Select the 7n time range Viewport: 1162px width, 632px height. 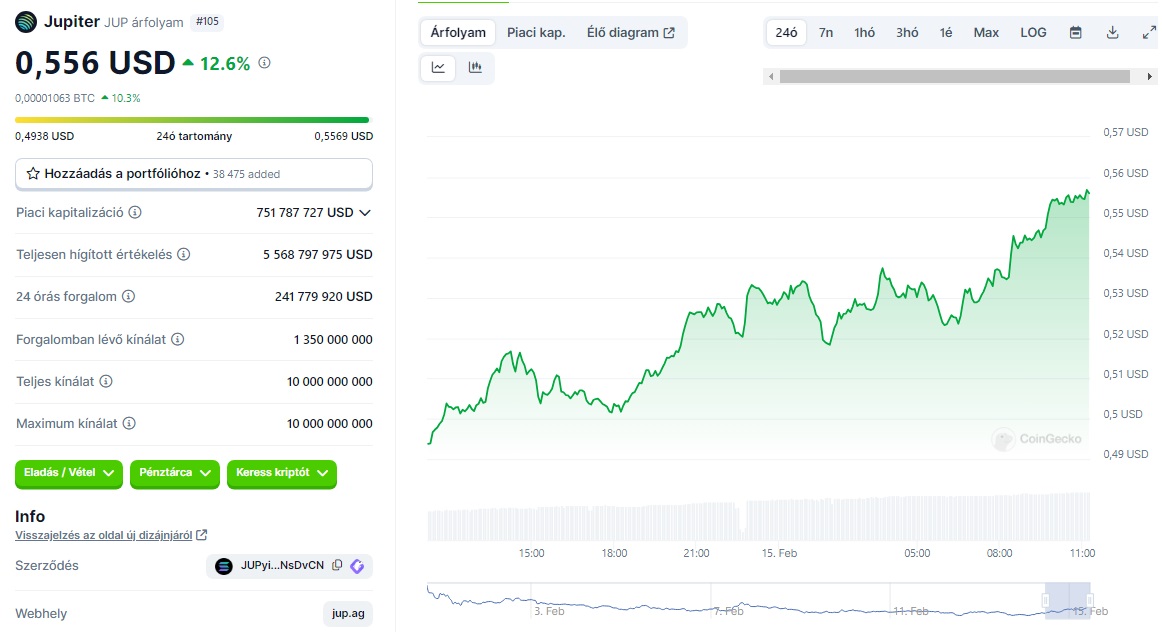[x=826, y=33]
